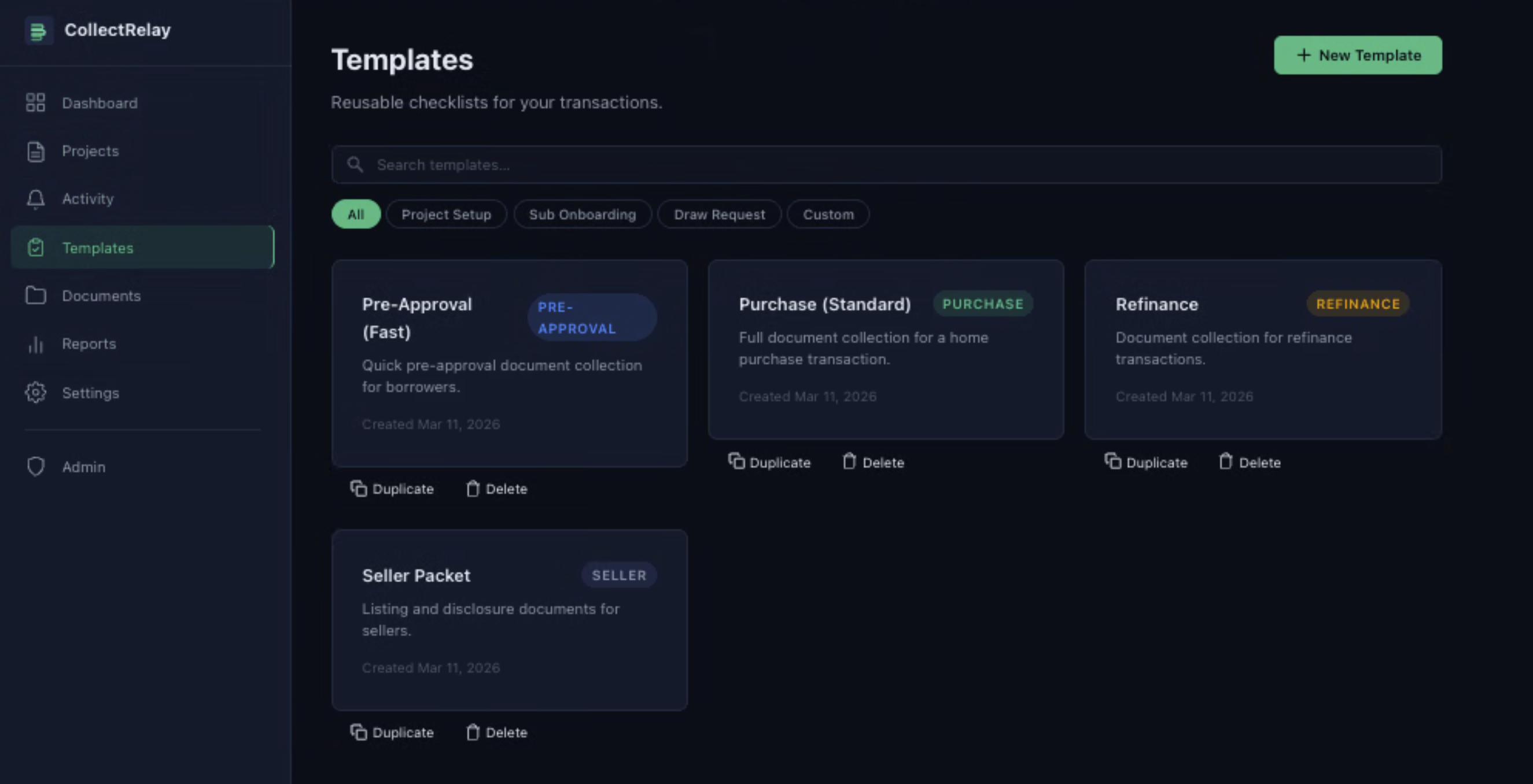The width and height of the screenshot is (1533, 784).
Task: Delete the Refinance template
Action: [1249, 462]
